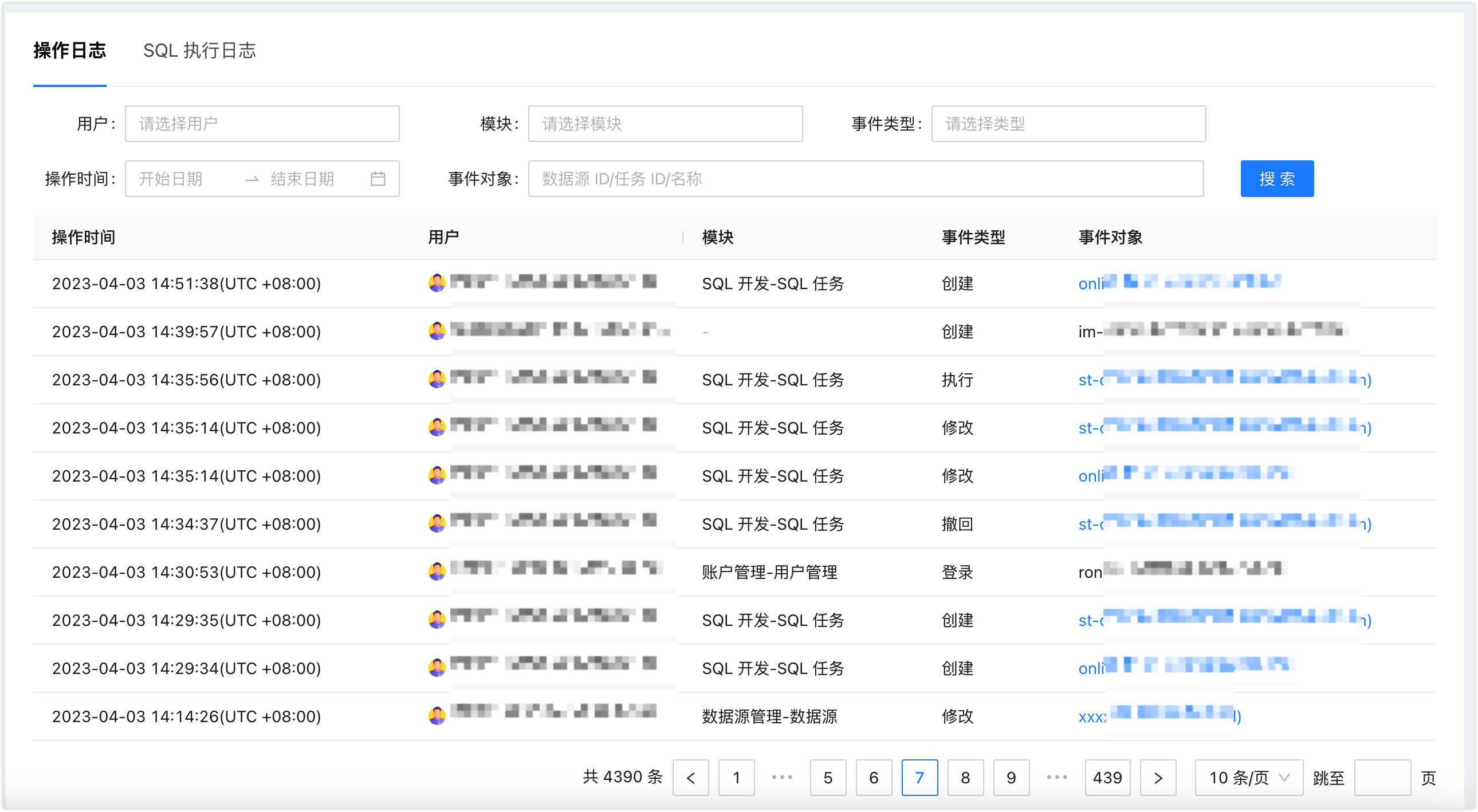Click user avatar in 14:14:26 row

pos(437,716)
